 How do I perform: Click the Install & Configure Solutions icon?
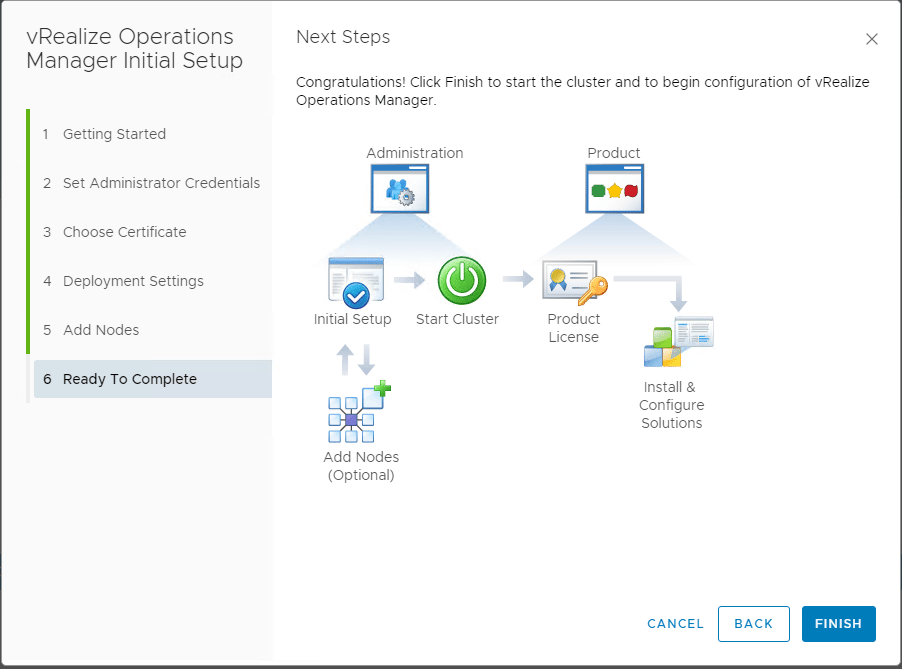point(677,343)
